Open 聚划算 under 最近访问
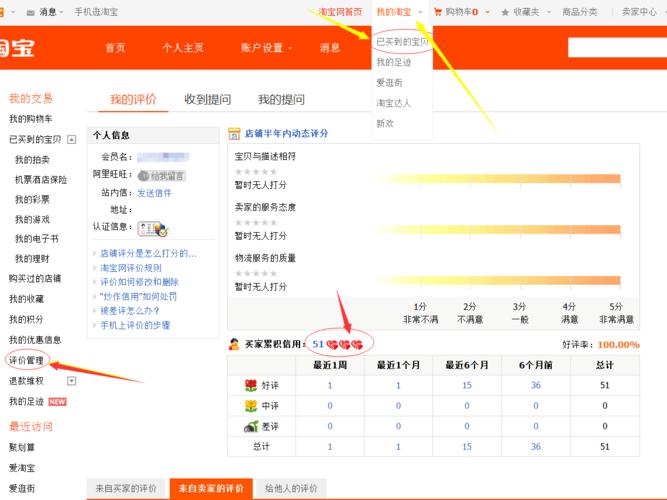Viewport: 667px width, 500px height. [22, 448]
